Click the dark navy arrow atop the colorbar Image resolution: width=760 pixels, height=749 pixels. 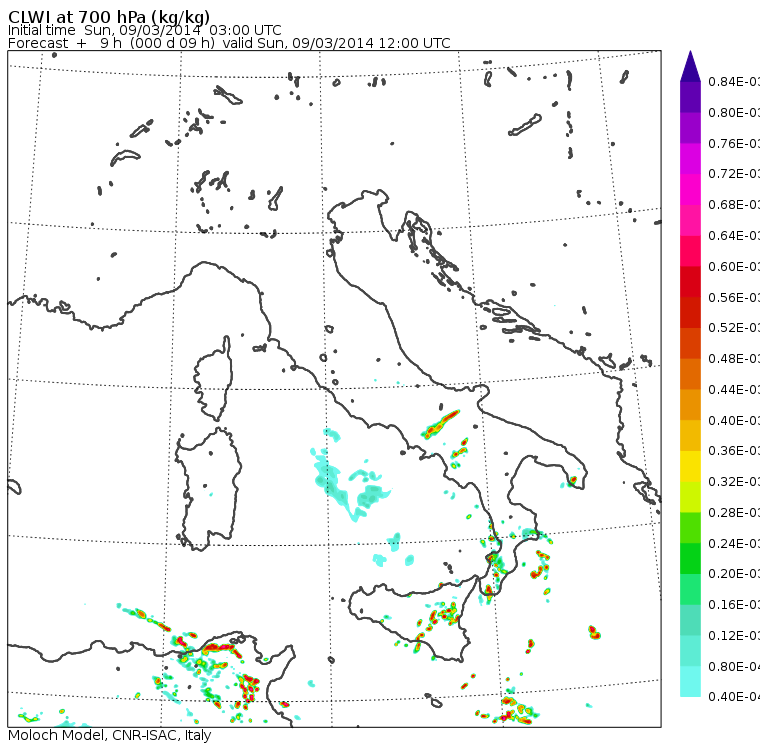pyautogui.click(x=690, y=66)
